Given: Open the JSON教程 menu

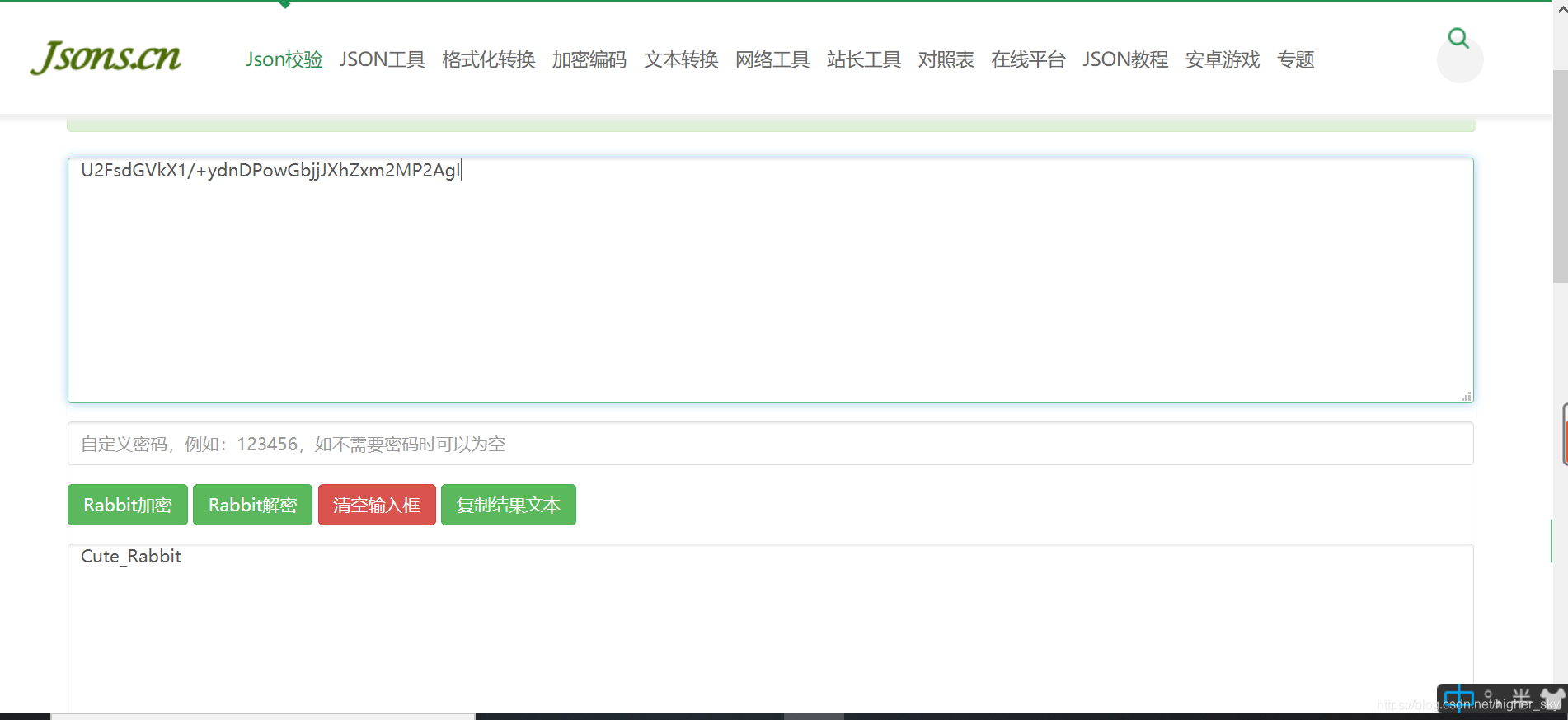Looking at the screenshot, I should (1125, 59).
